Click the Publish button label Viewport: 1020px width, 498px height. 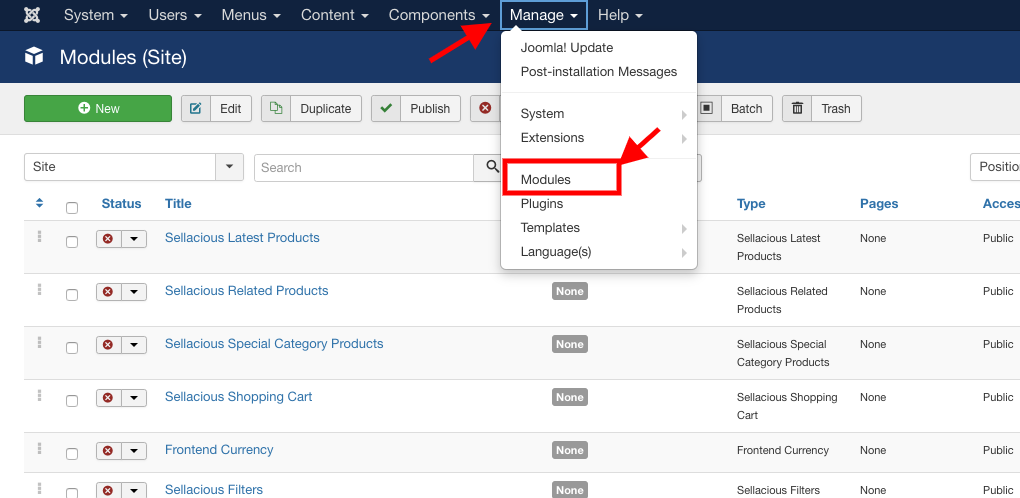click(430, 109)
